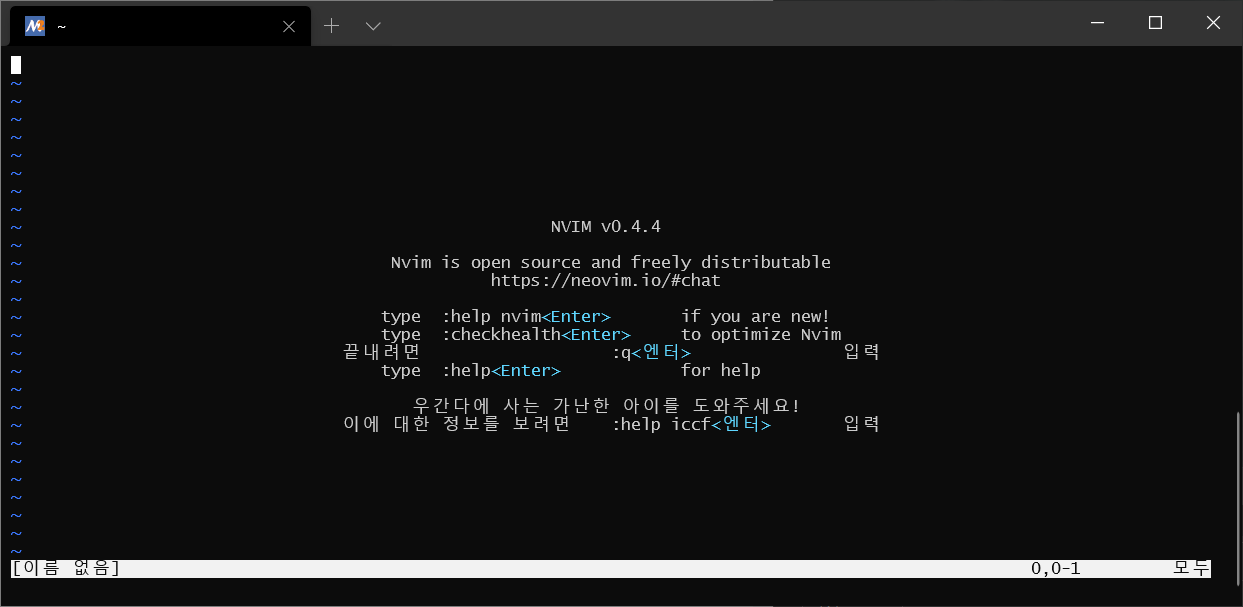Close the "~" terminal tab
This screenshot has width=1243, height=607.
(x=289, y=26)
